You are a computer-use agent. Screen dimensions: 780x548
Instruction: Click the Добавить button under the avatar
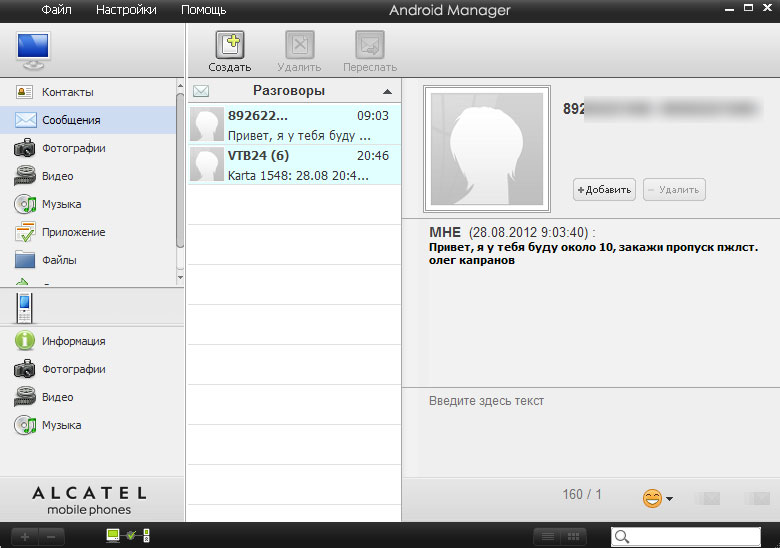(604, 189)
